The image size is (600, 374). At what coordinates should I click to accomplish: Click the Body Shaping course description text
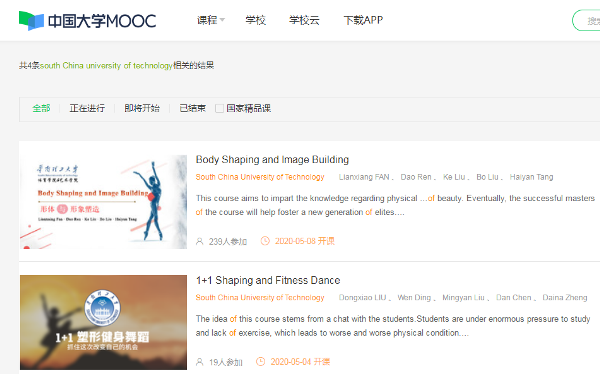(x=395, y=205)
